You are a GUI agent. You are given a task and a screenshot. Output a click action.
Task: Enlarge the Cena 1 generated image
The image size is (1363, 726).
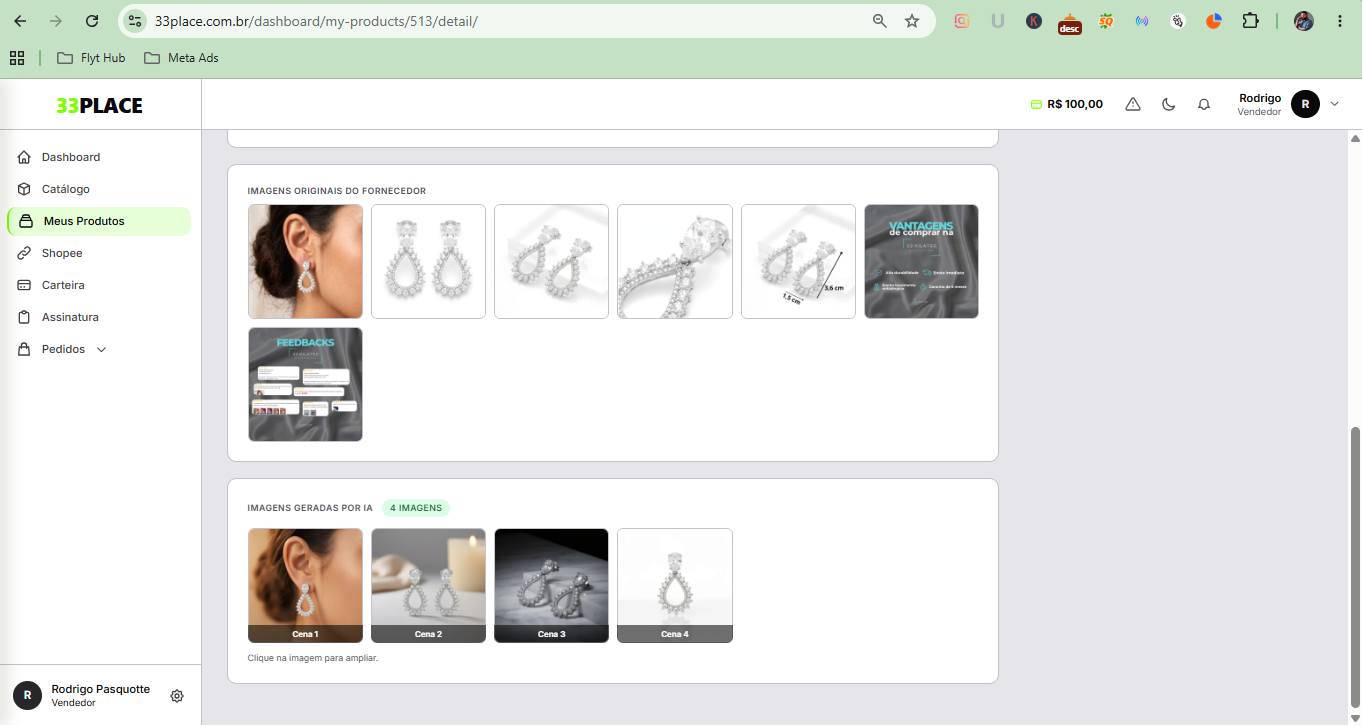point(305,585)
